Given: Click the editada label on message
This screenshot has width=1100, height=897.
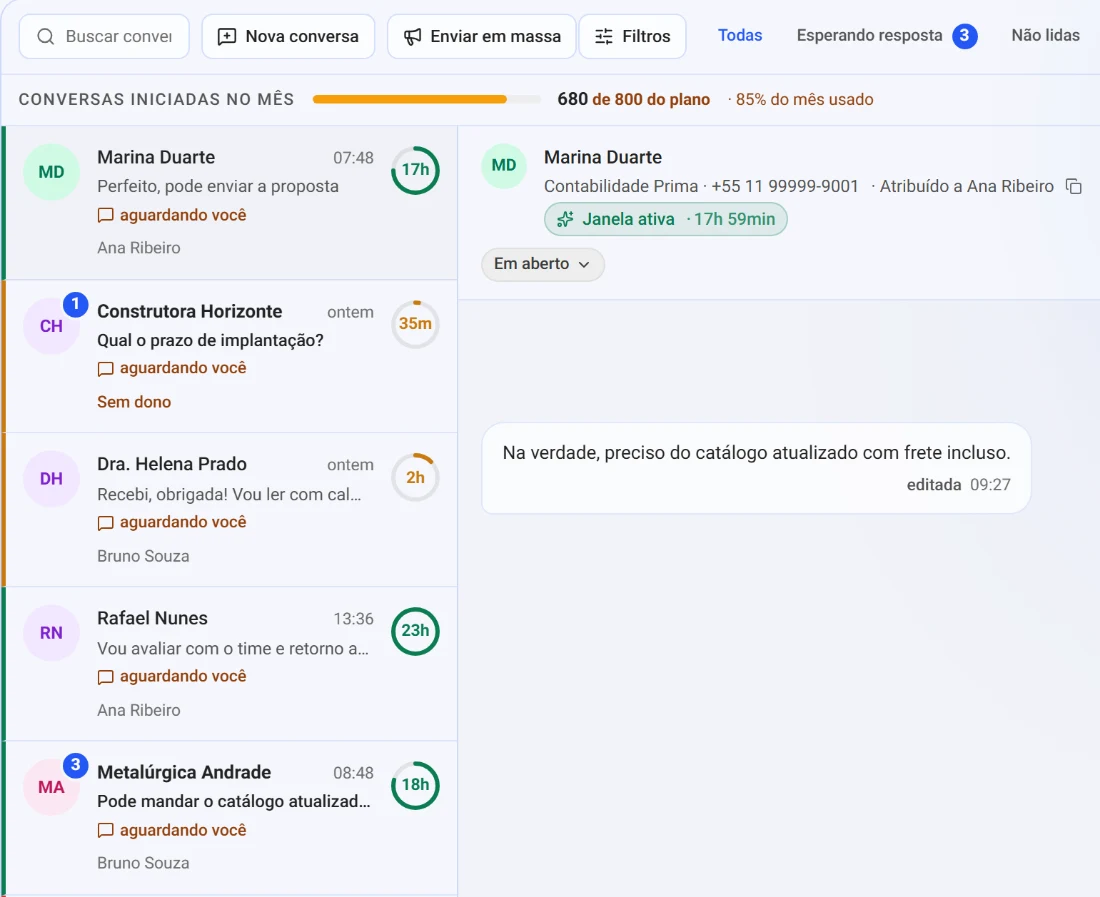Looking at the screenshot, I should click(x=934, y=485).
